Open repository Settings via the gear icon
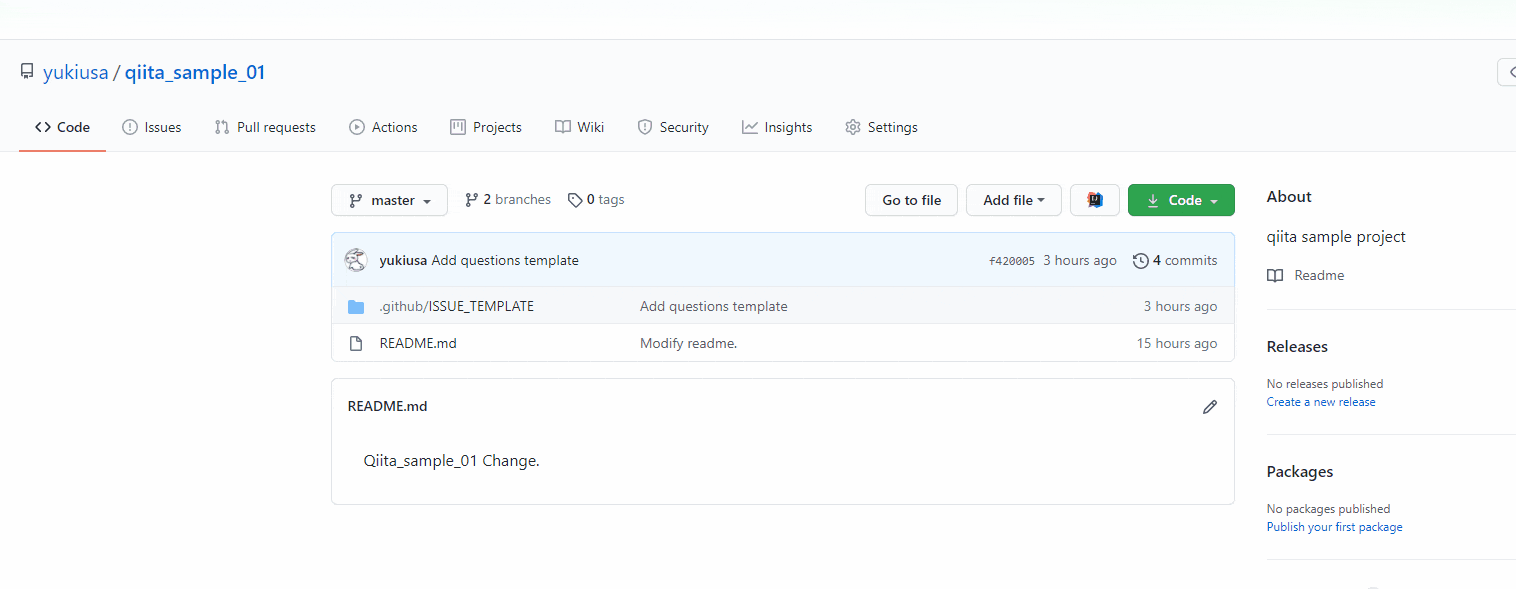Viewport: 1516px width, 589px height. 852,127
